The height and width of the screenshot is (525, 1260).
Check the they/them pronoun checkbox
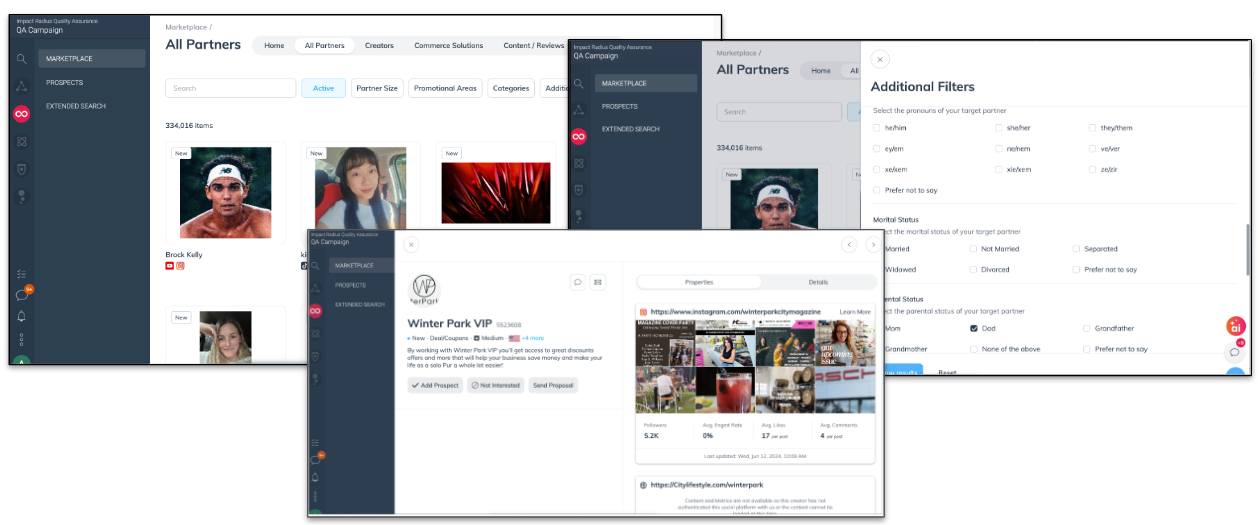point(1092,128)
